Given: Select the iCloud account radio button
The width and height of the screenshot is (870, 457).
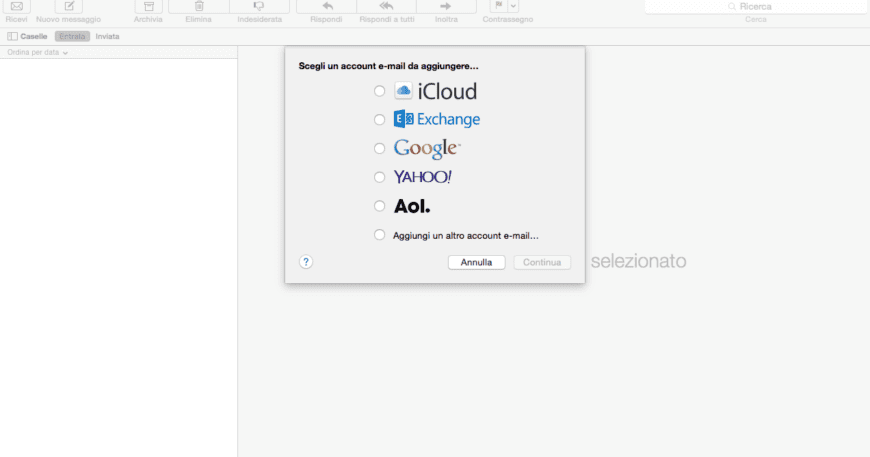Looking at the screenshot, I should [380, 91].
